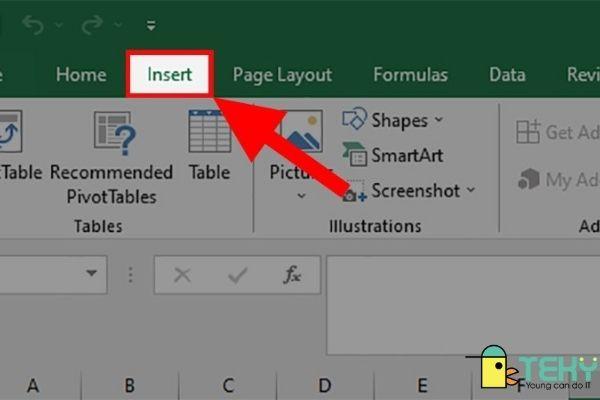
Task: Select column B header
Action: 130,385
